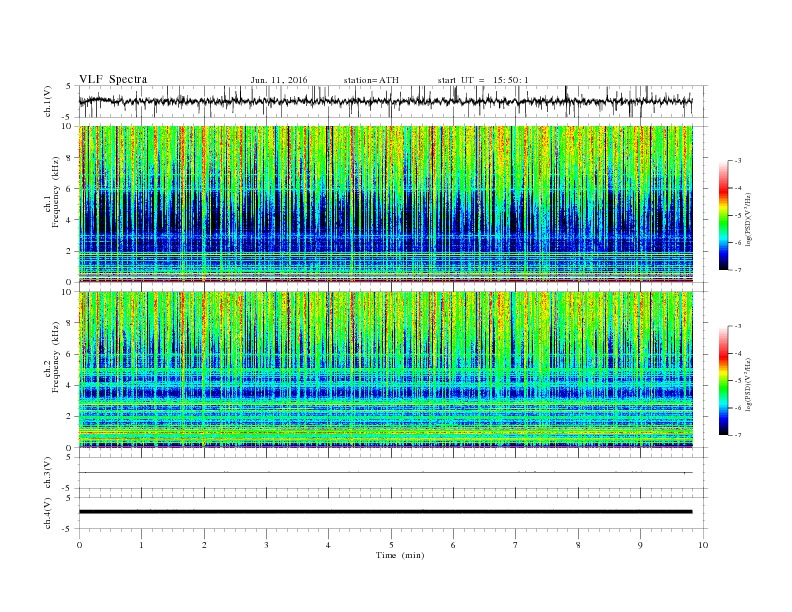Image resolution: width=792 pixels, height=612 pixels.
Task: Click the time axis tick label "8"
Action: click(x=578, y=545)
